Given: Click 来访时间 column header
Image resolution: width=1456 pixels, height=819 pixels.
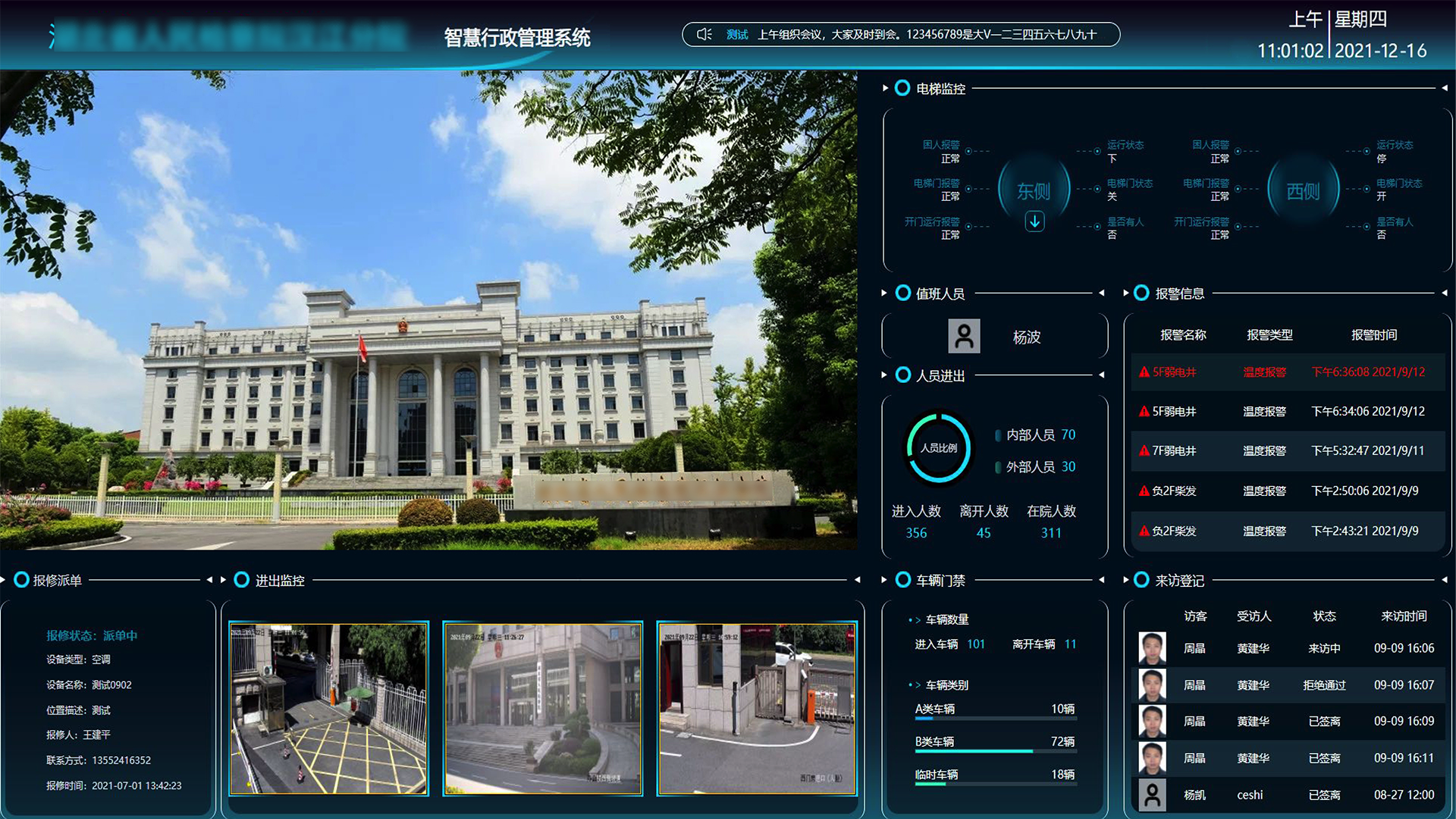Looking at the screenshot, I should tap(1404, 616).
